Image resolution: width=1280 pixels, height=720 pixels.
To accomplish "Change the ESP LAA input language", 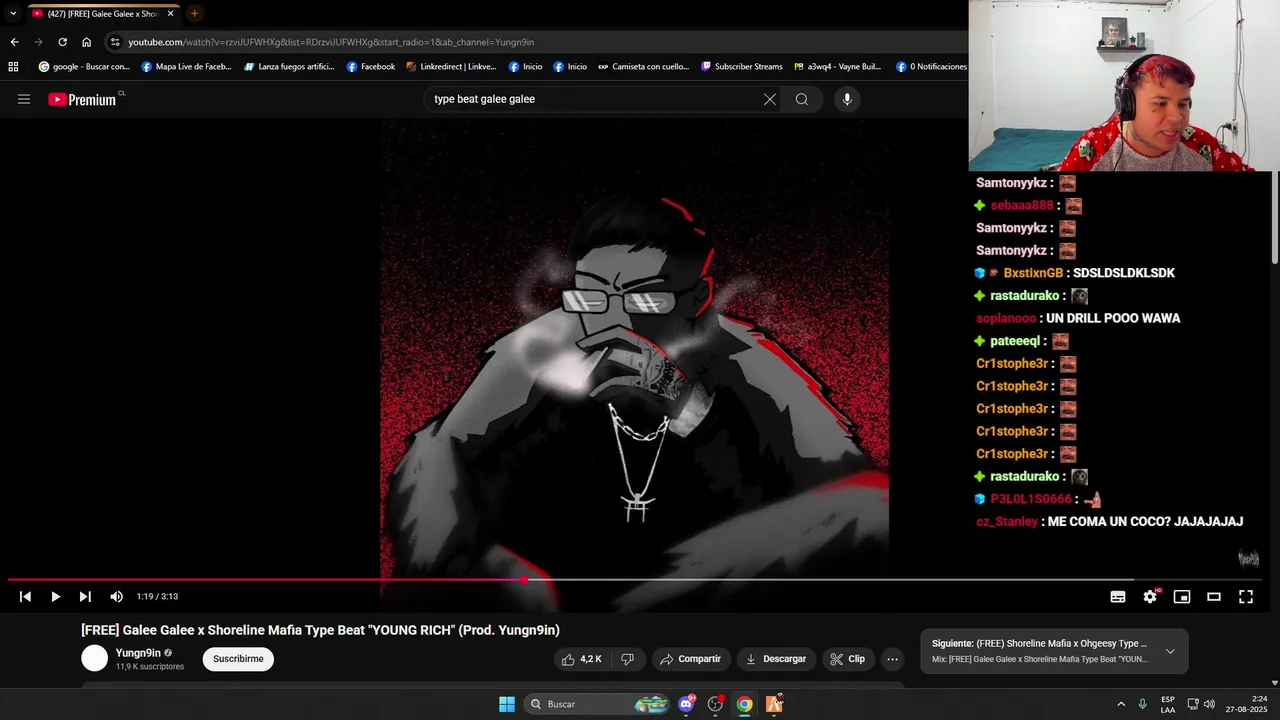I will (x=1168, y=704).
